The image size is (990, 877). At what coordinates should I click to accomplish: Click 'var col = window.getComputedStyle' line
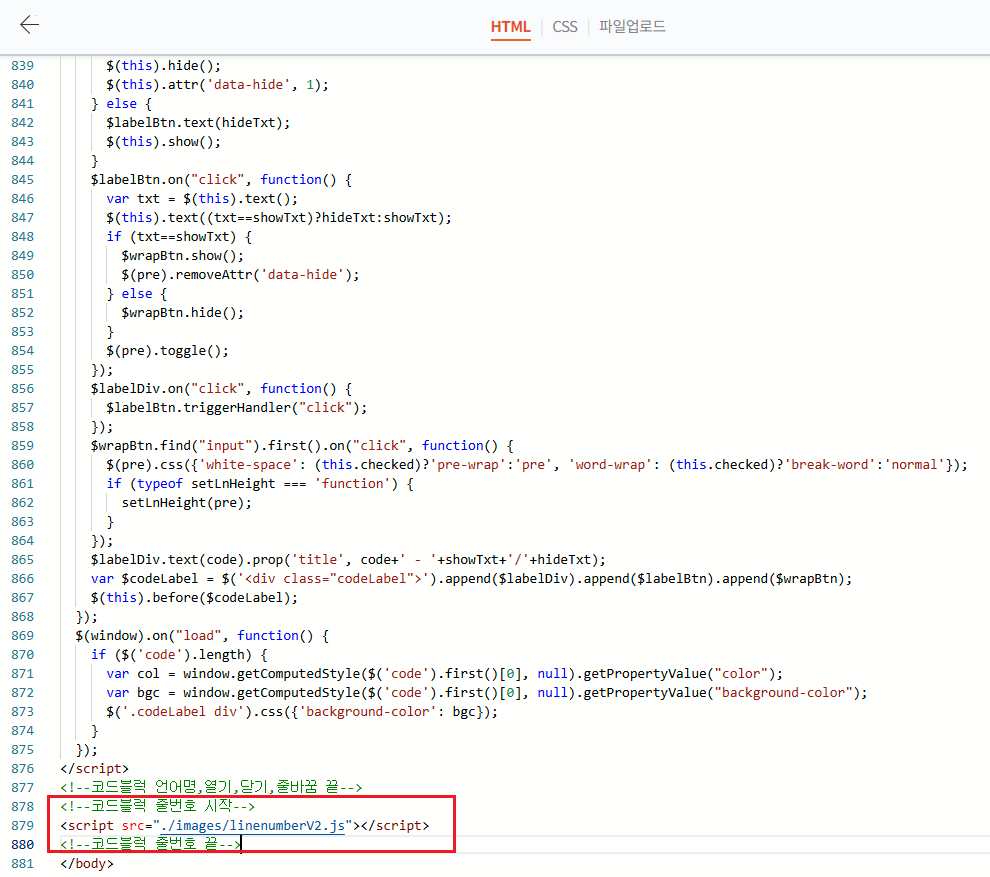click(444, 674)
